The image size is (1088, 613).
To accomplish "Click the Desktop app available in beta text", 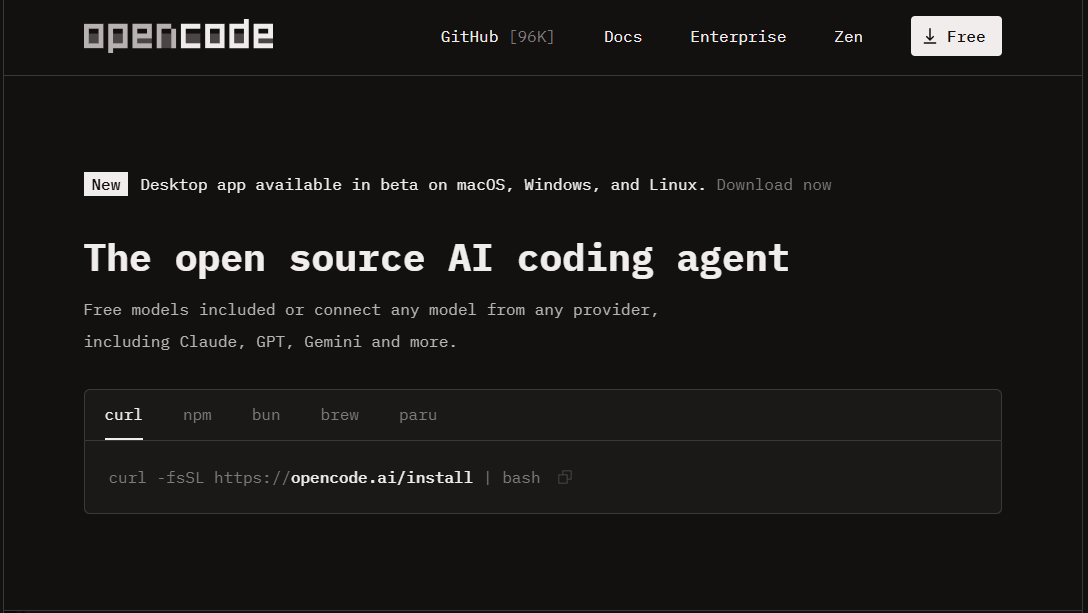I will click(423, 185).
